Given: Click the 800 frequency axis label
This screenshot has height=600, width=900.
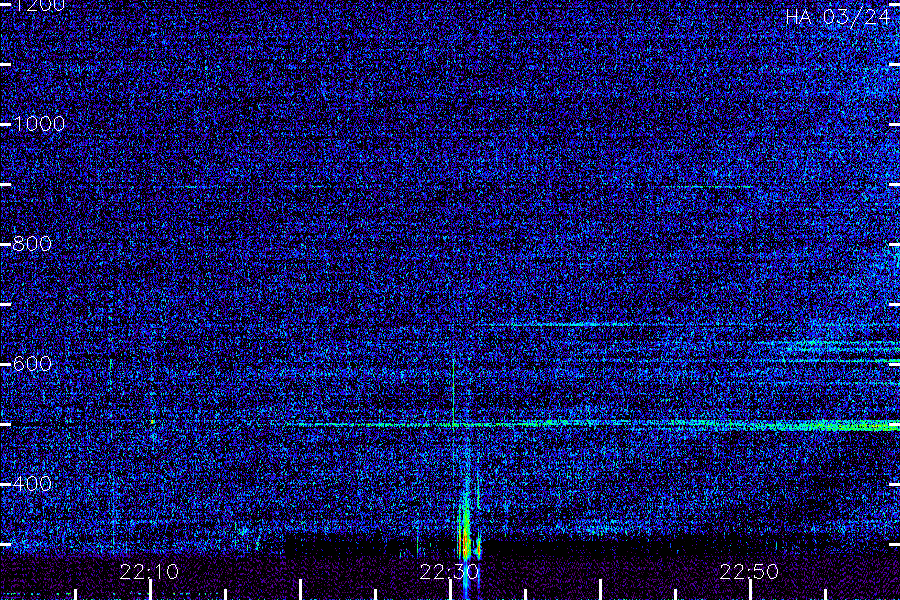Looking at the screenshot, I should click(32, 243).
